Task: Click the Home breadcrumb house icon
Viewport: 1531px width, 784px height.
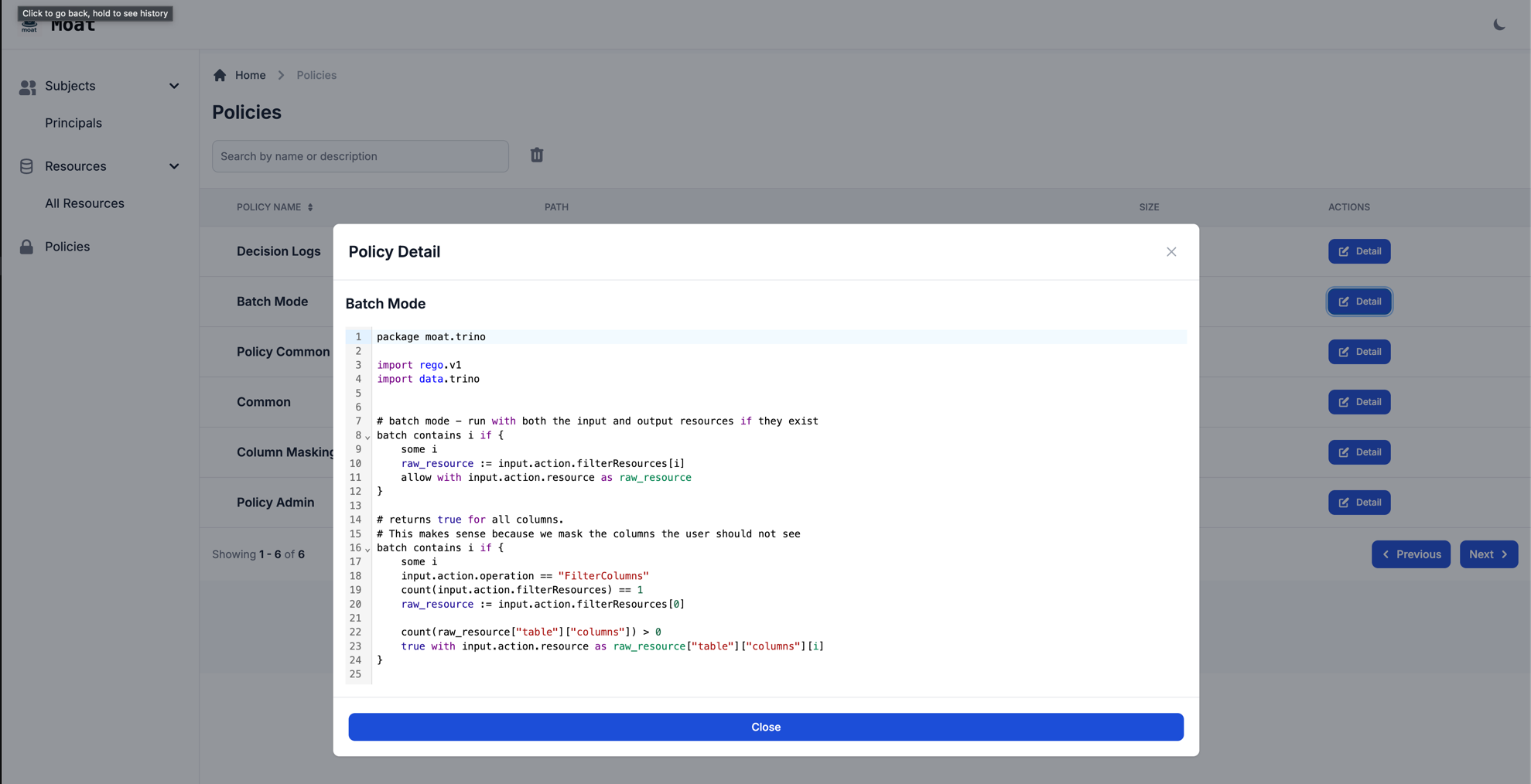Action: (220, 75)
